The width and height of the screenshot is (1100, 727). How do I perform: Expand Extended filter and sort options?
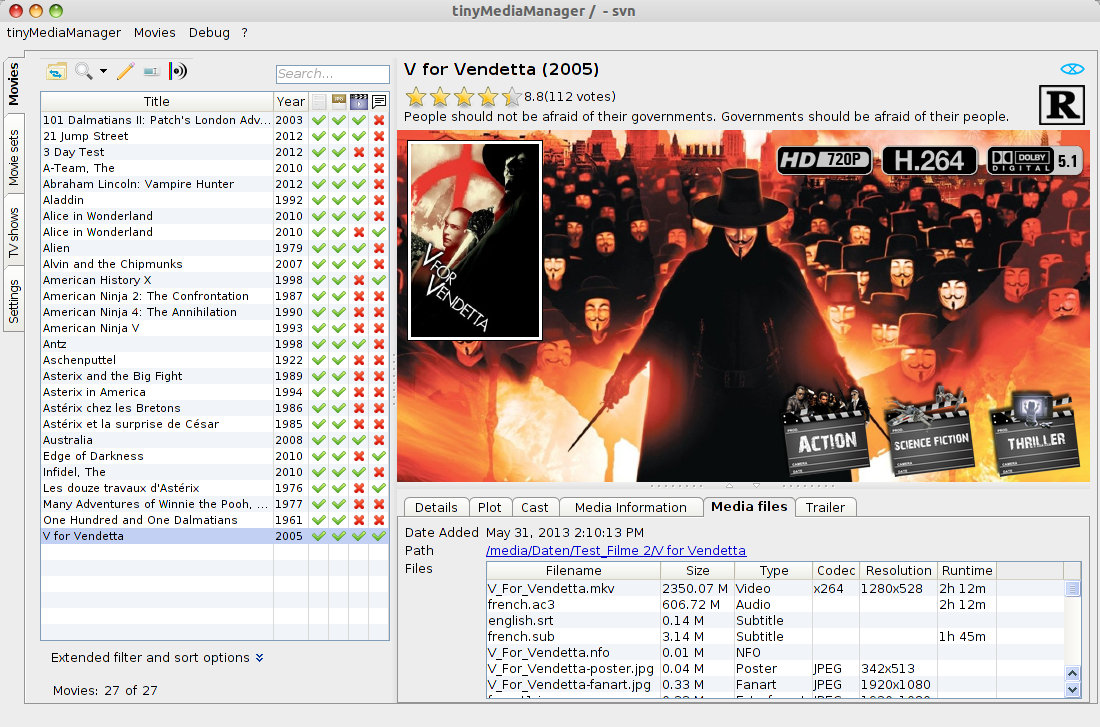(x=157, y=658)
